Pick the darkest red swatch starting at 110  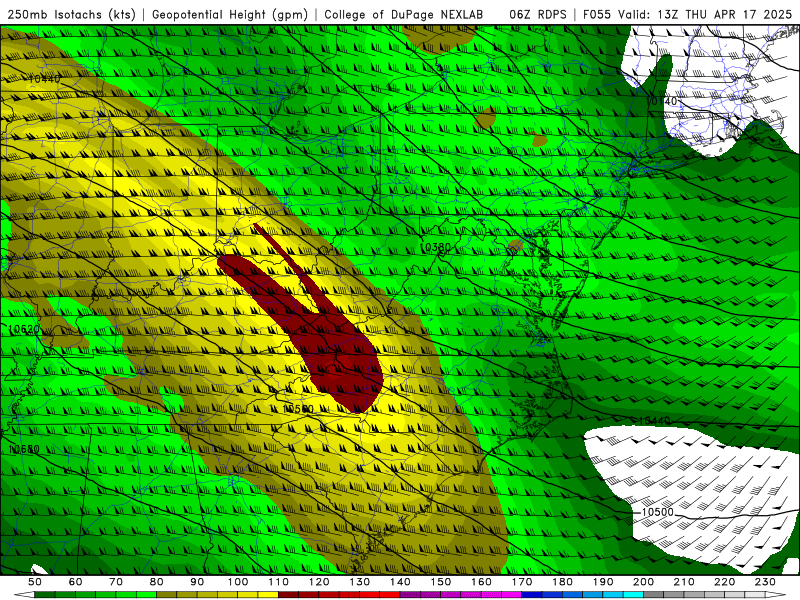[x=288, y=595]
